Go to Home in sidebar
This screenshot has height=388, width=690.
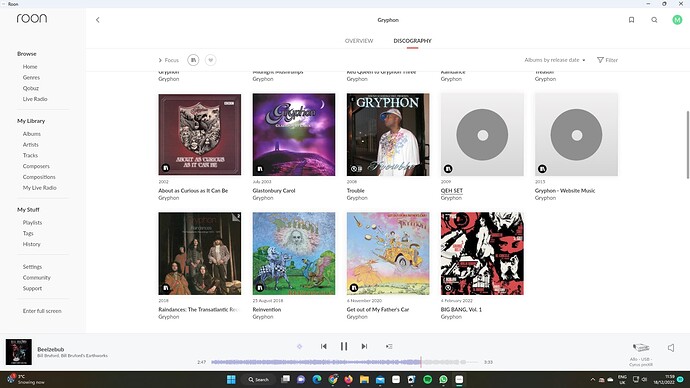30,66
